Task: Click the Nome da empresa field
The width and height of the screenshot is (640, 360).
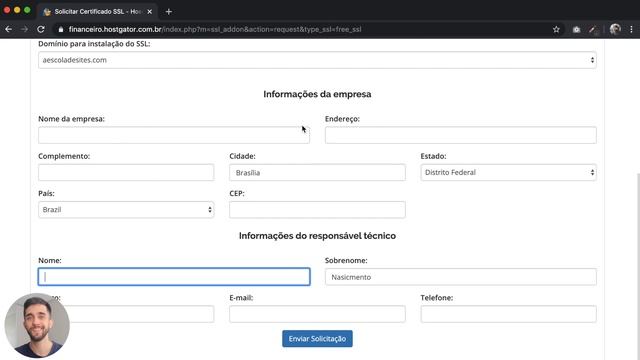Action: point(174,135)
